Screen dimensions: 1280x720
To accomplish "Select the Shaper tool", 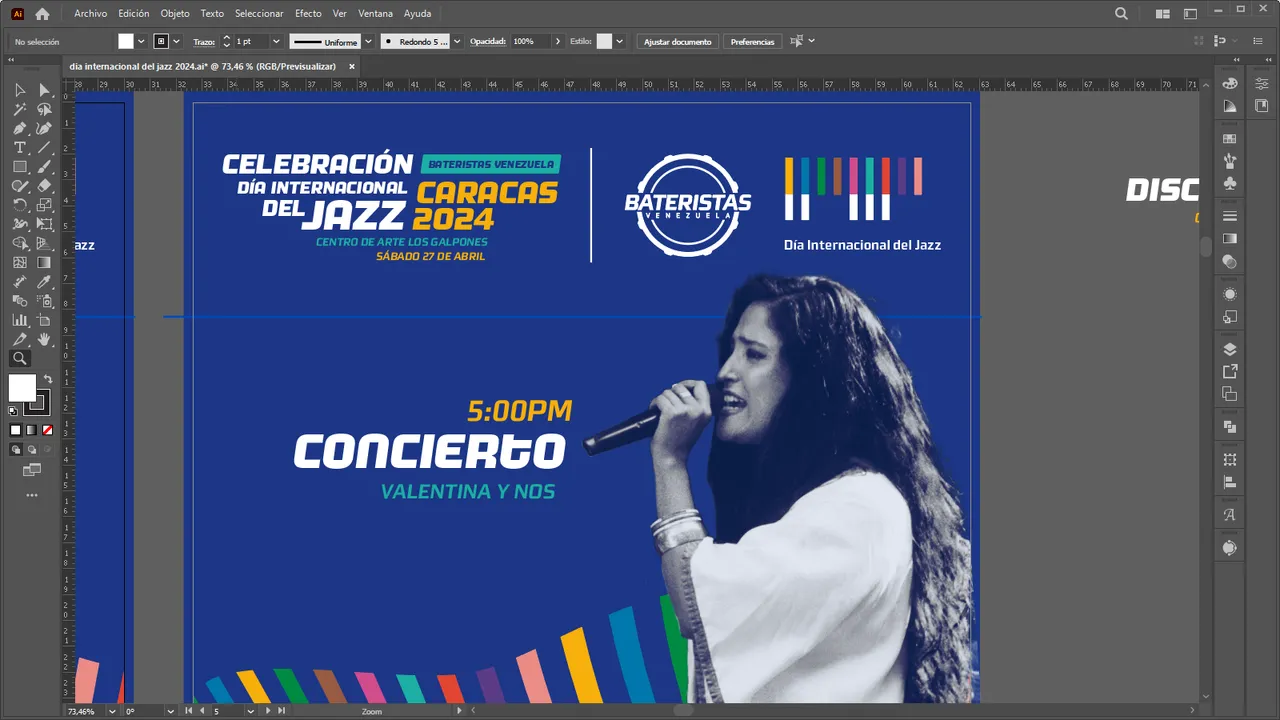I will [x=20, y=186].
